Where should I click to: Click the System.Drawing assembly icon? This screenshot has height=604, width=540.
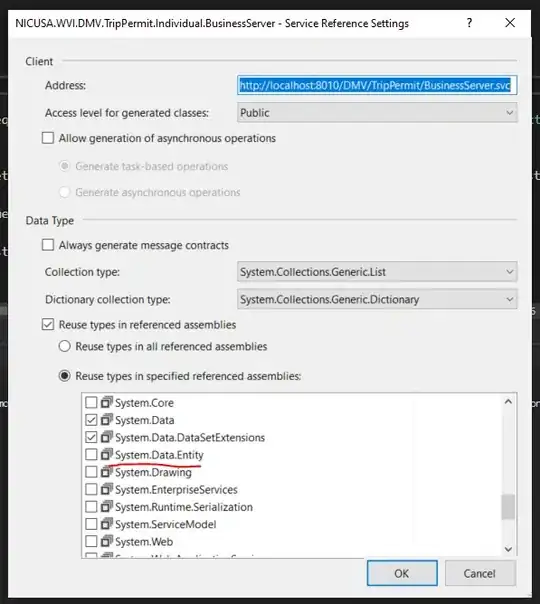click(x=107, y=472)
